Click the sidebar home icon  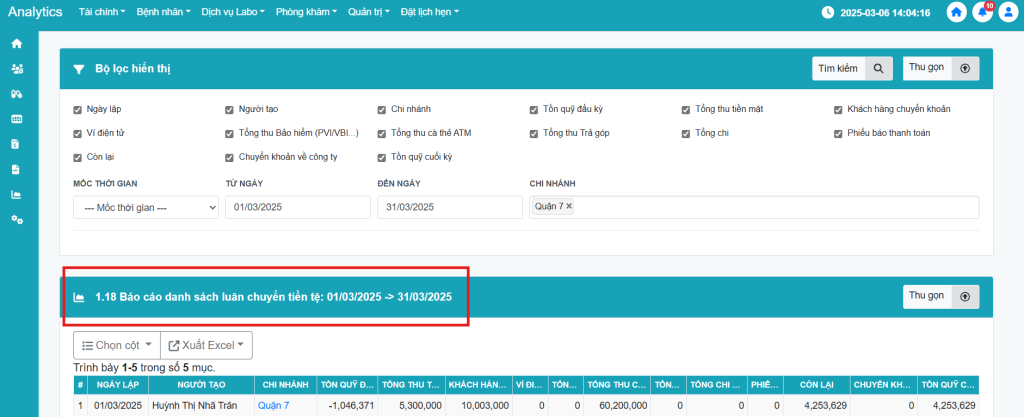click(16, 44)
